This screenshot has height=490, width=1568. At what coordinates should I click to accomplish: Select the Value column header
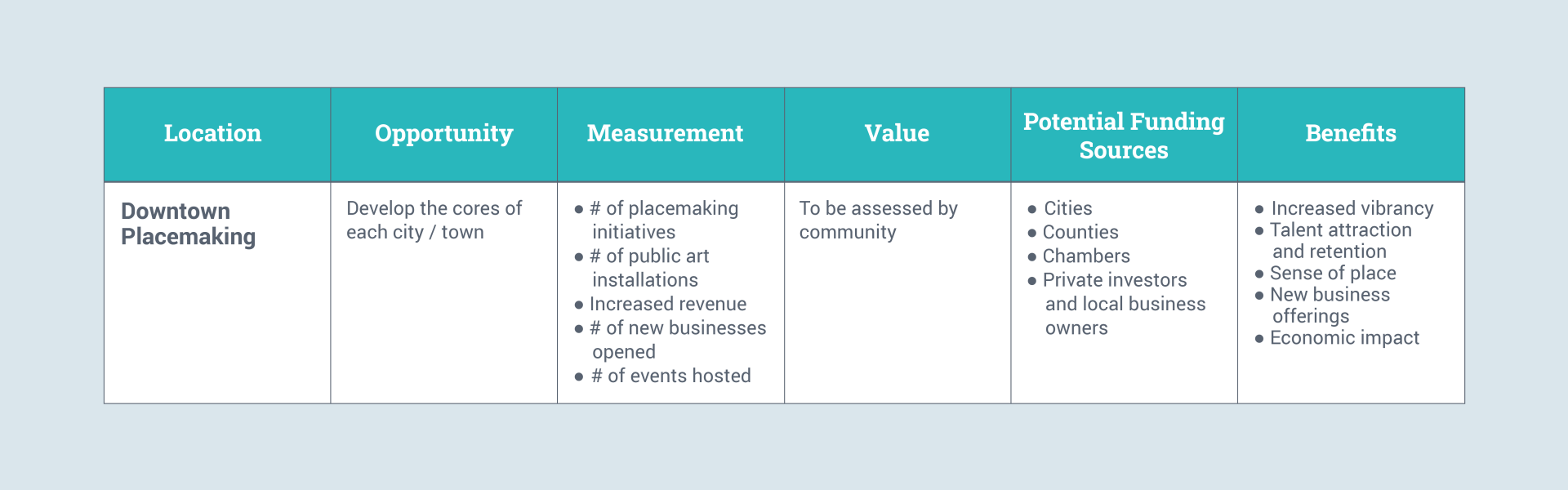pyautogui.click(x=897, y=133)
